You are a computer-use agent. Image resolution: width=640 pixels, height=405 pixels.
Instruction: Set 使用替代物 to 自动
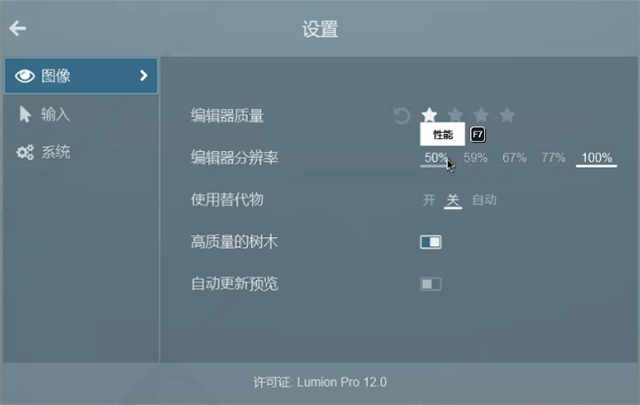click(484, 200)
